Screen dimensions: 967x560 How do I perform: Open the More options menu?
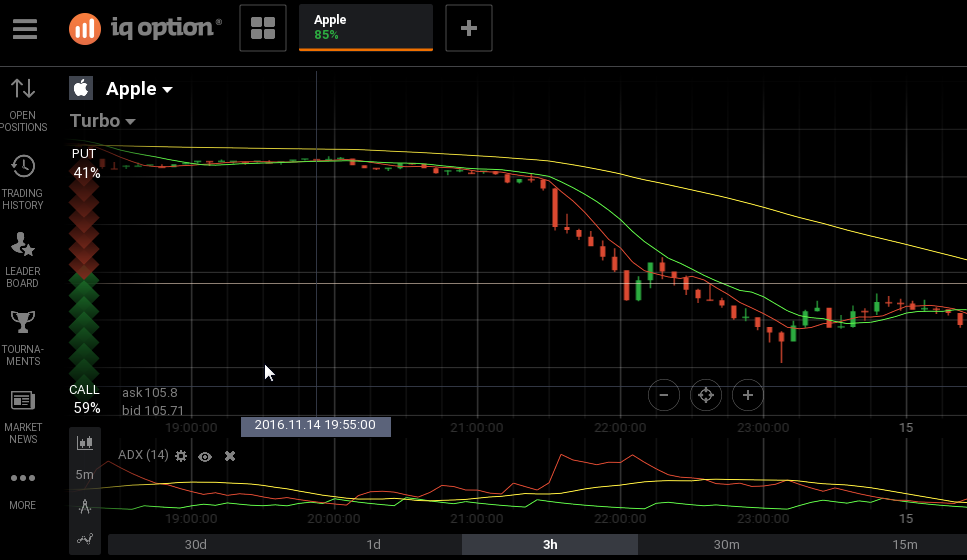[23, 490]
